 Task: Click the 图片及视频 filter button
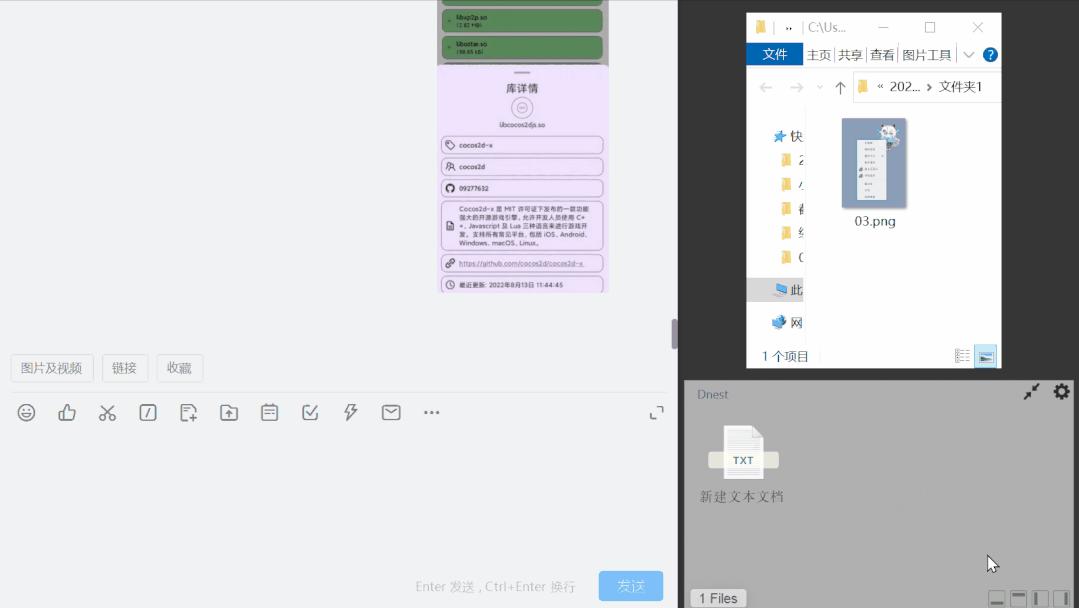tap(52, 368)
